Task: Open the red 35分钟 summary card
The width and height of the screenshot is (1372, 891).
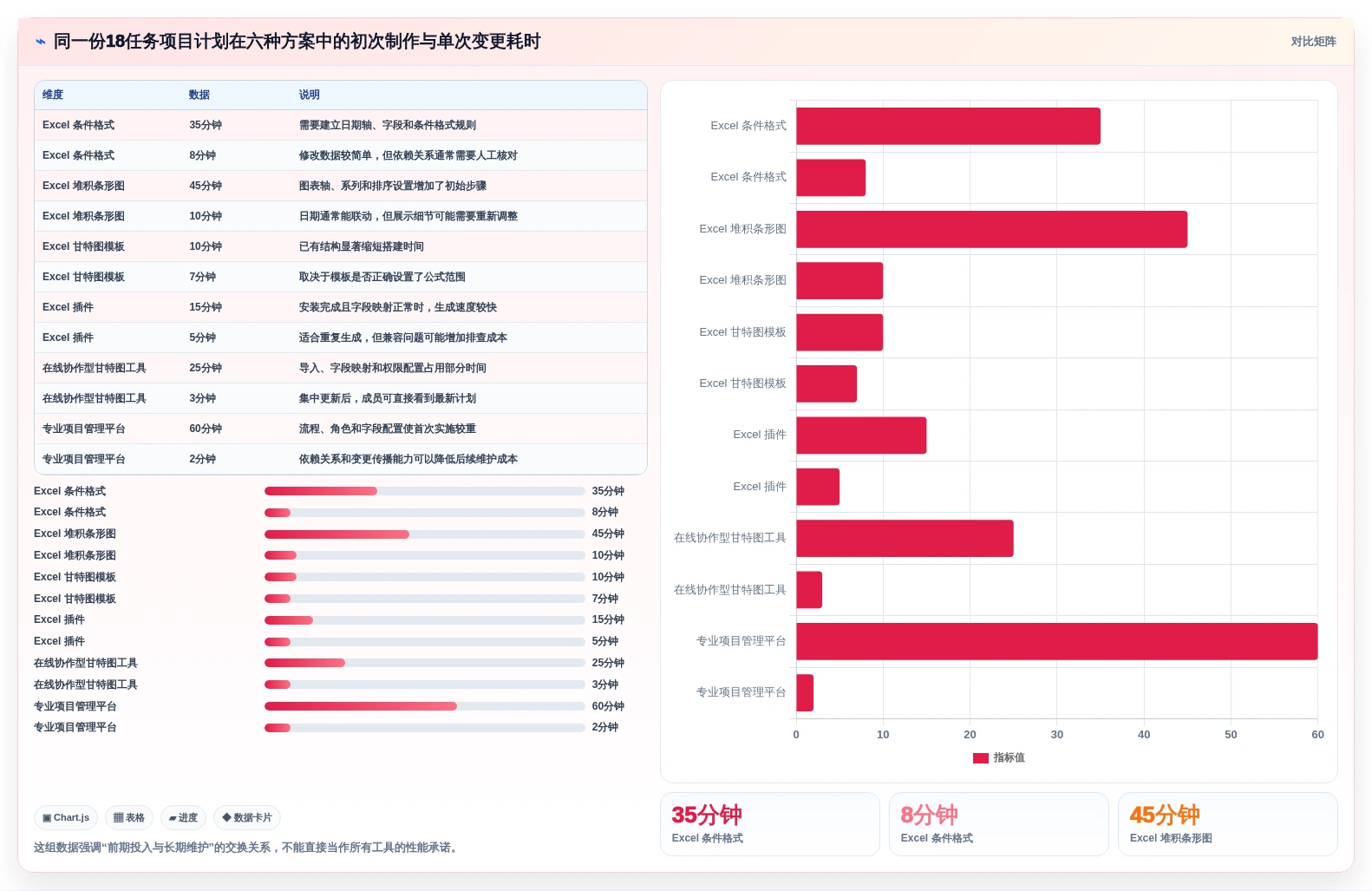Action: pos(770,824)
